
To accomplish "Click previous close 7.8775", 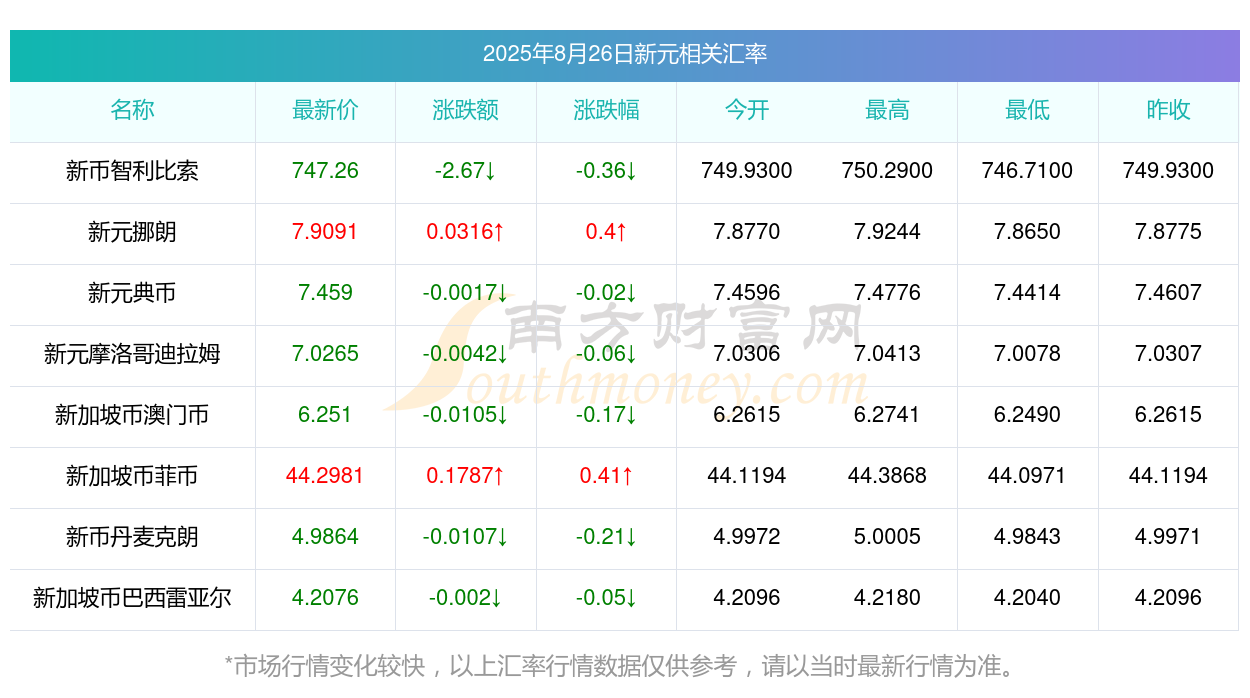I will click(x=1168, y=232).
